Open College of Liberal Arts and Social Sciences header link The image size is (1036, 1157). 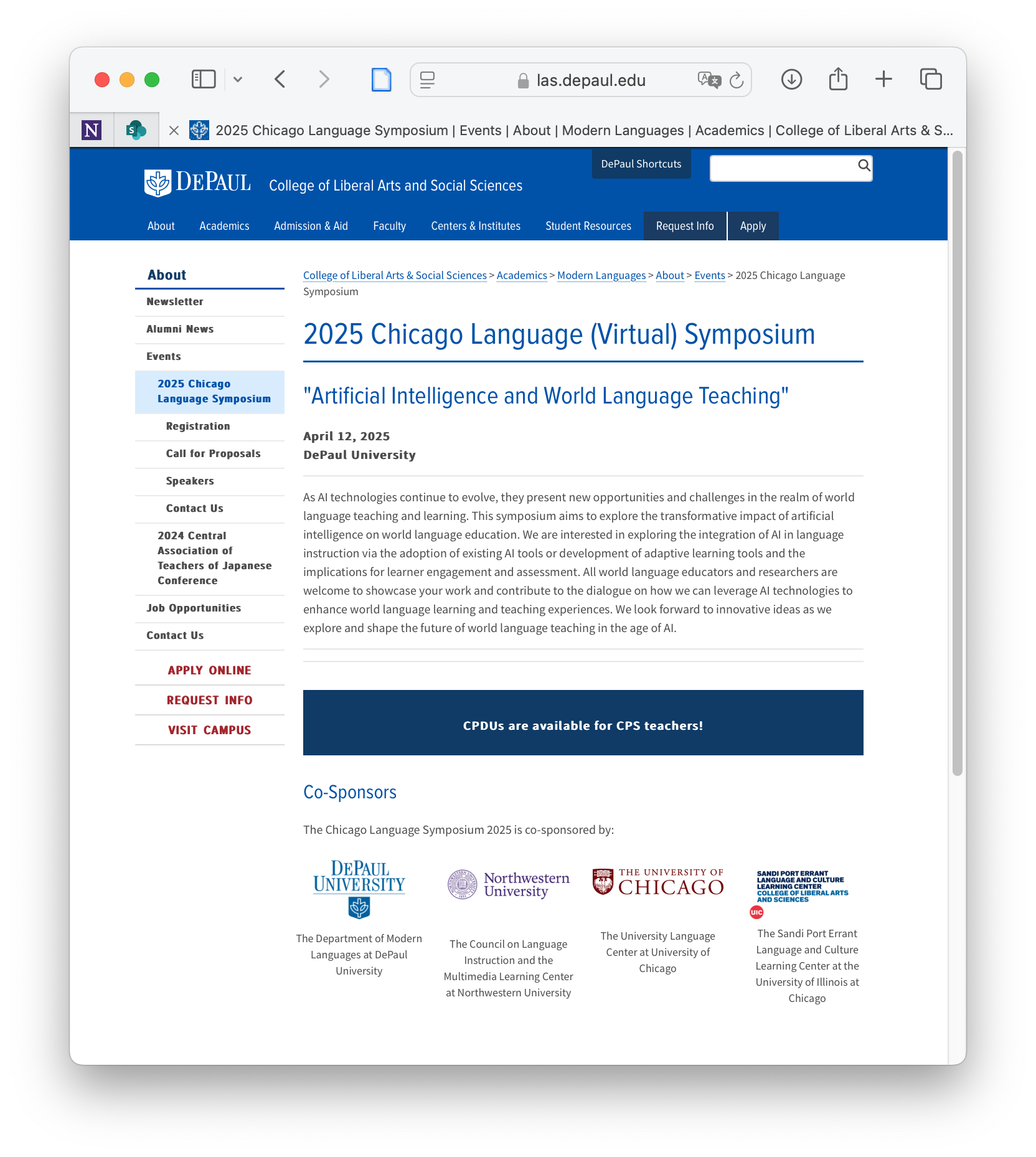tap(395, 186)
